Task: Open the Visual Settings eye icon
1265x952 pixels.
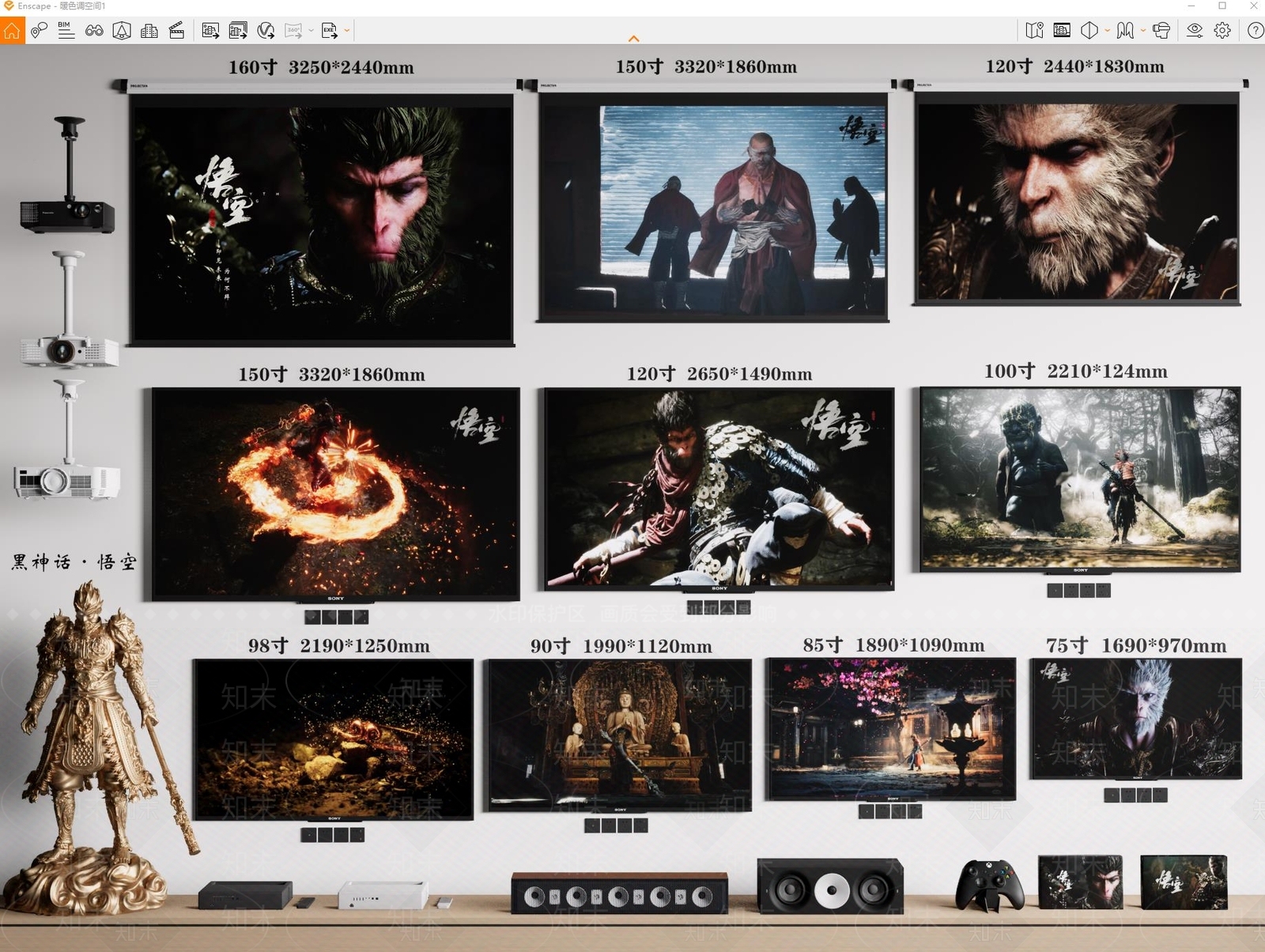Action: pyautogui.click(x=1195, y=30)
